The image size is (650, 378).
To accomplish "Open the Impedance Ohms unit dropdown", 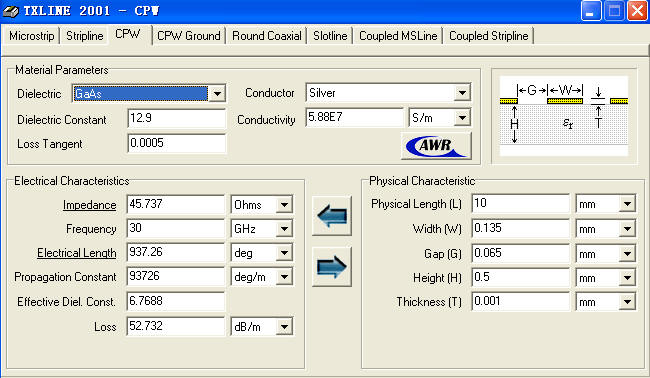I will (x=284, y=205).
